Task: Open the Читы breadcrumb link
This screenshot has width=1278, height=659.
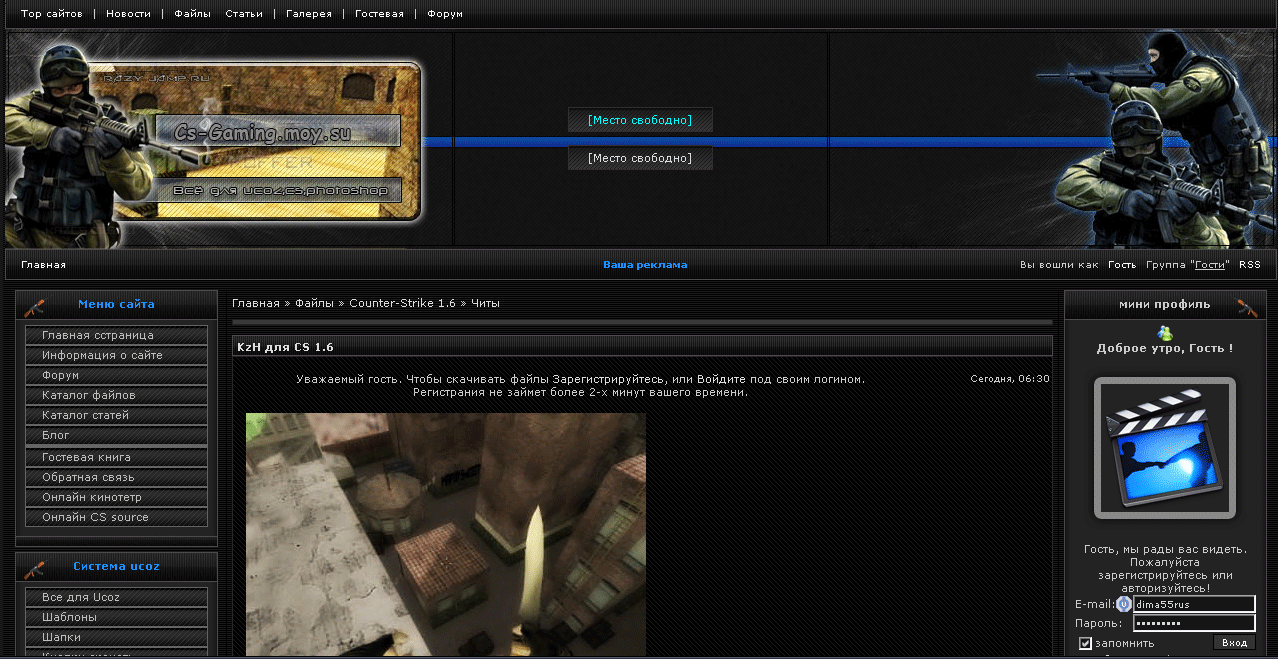Action: click(485, 303)
